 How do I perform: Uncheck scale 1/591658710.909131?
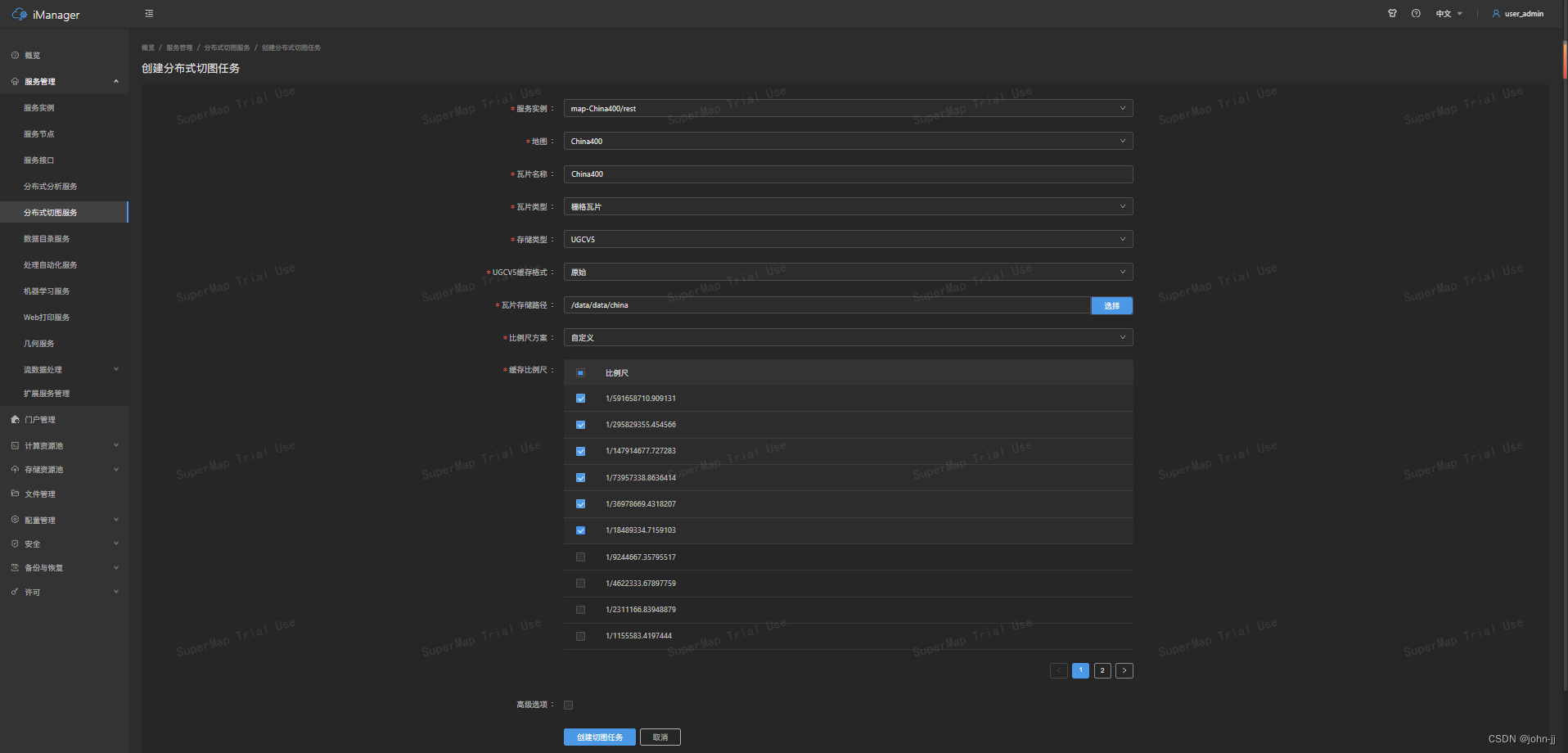[580, 399]
